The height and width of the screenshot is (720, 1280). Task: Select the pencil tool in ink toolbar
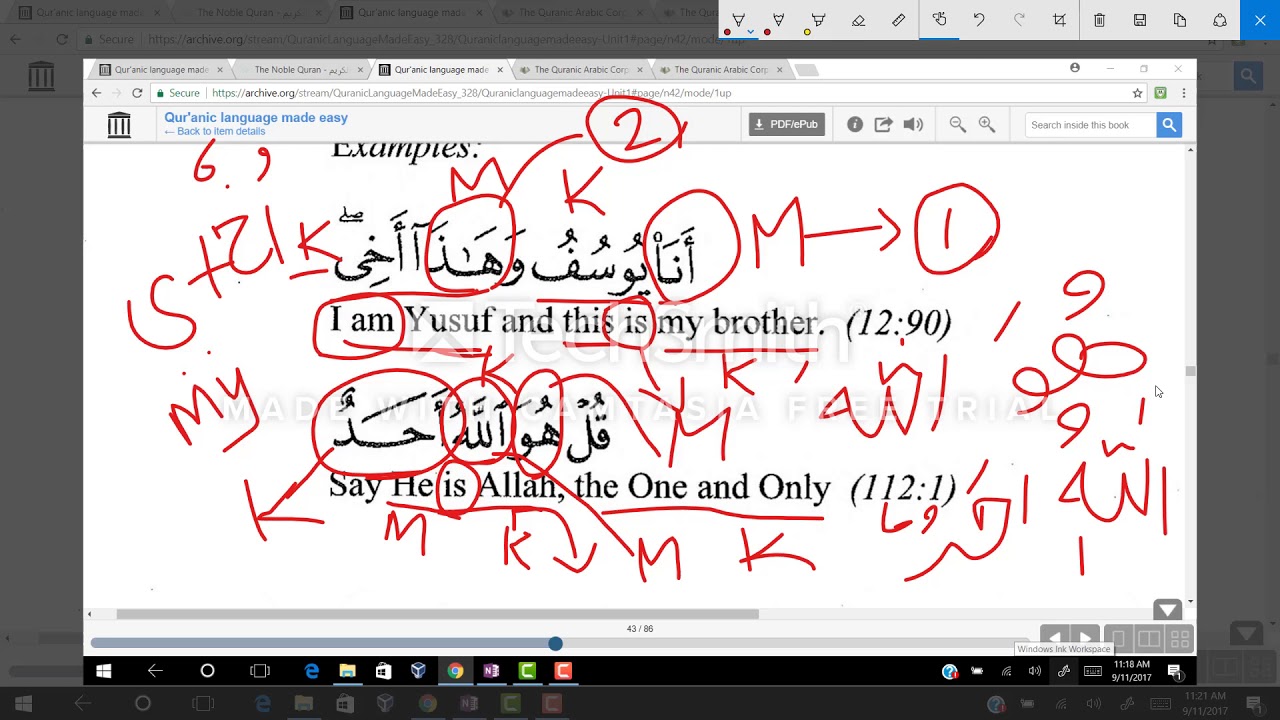coord(778,20)
